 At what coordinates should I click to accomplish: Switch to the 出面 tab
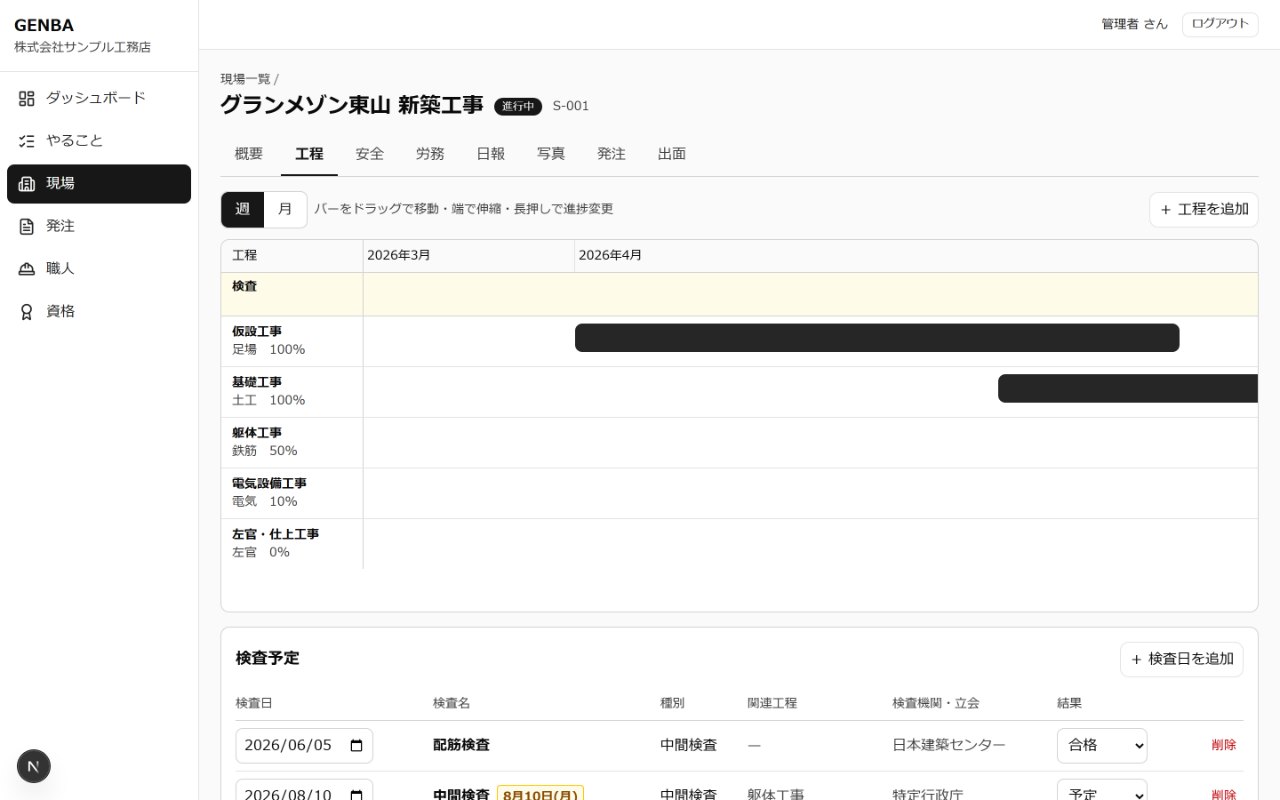click(x=672, y=154)
